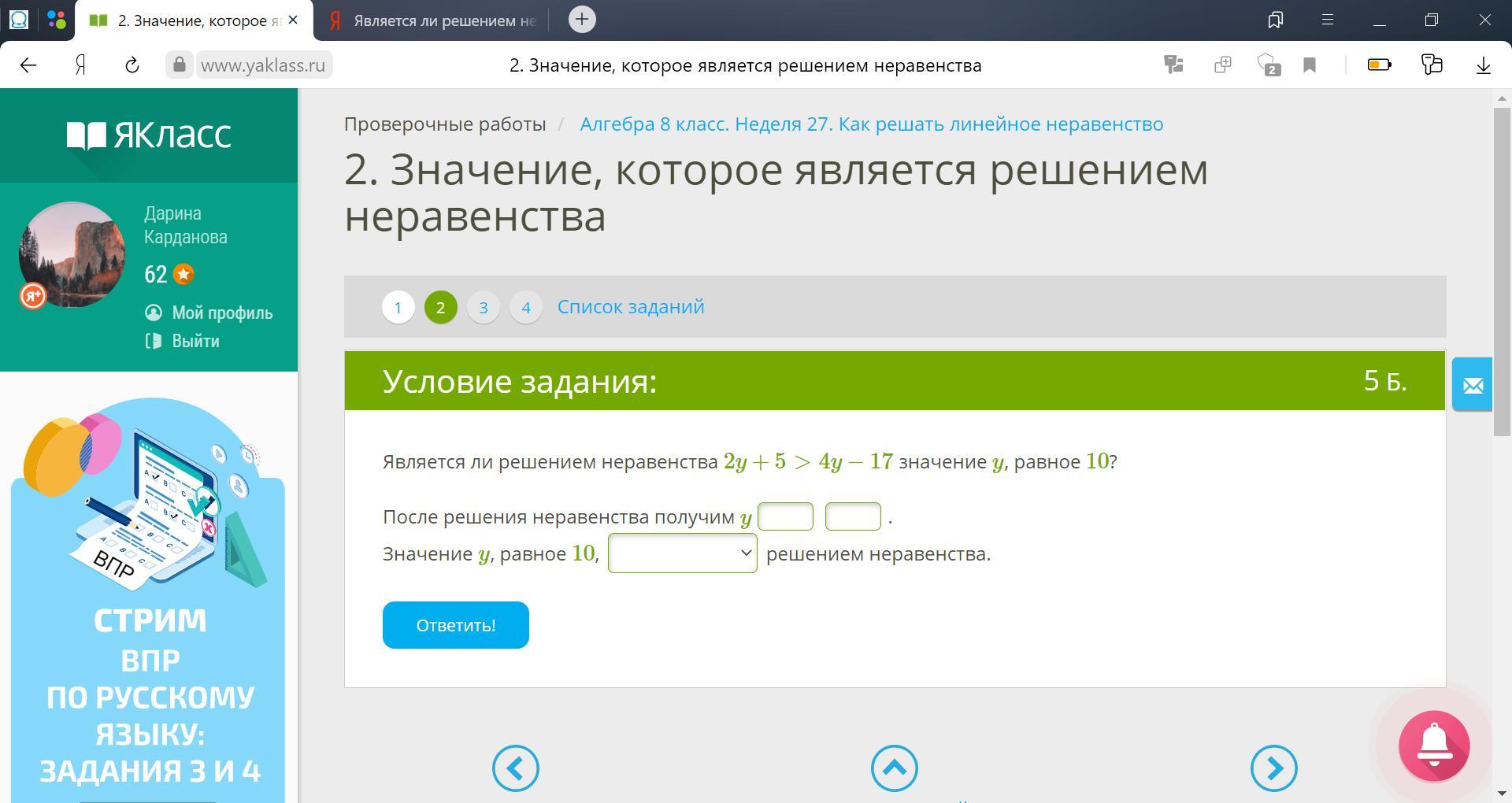This screenshot has height=803, width=1512.
Task: Click the ЯКласс logo
Action: coord(149,135)
